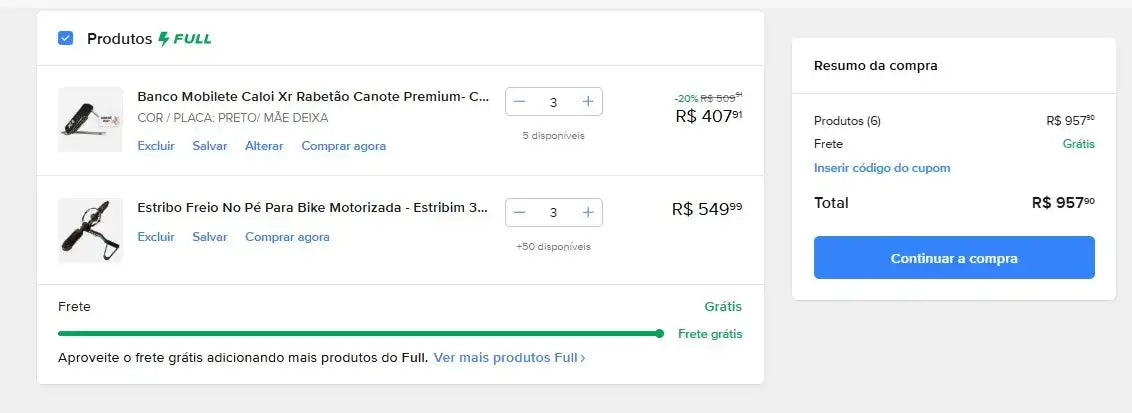1132x413 pixels.
Task: Decrease quantity of Banco Mobilete Caloi
Action: [519, 102]
